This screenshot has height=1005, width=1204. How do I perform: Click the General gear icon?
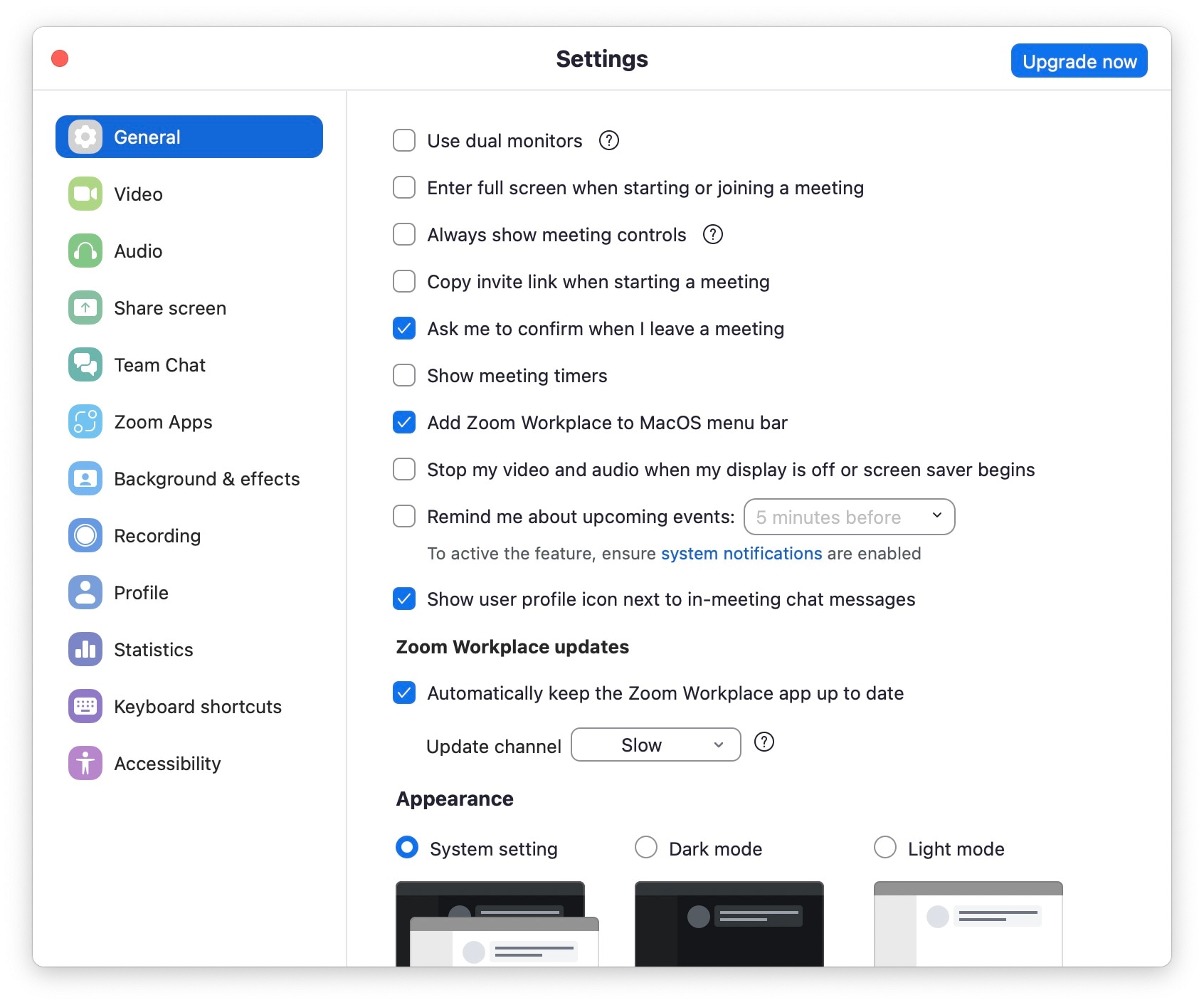point(85,137)
